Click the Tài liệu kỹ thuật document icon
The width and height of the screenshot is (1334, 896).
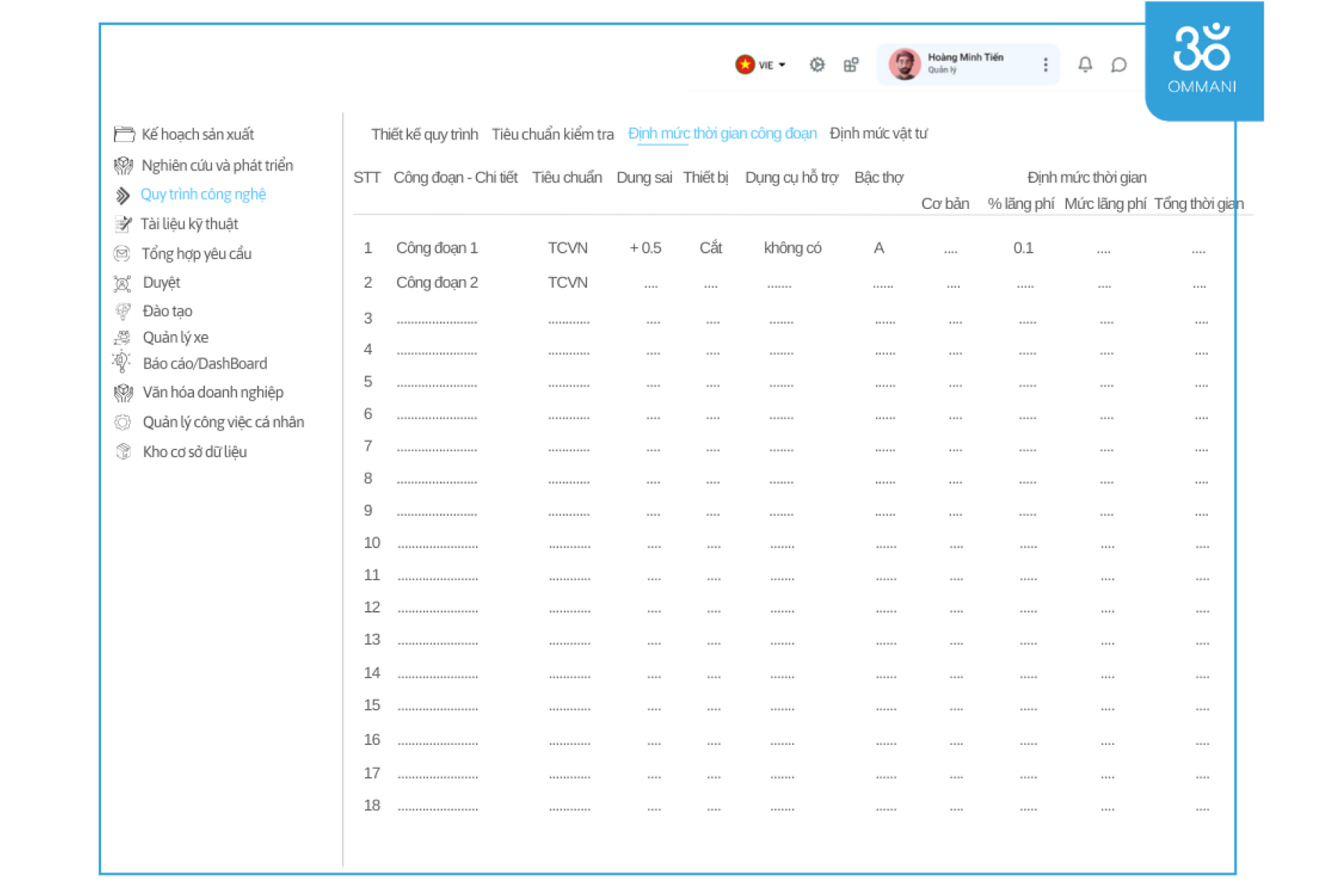pyautogui.click(x=123, y=225)
